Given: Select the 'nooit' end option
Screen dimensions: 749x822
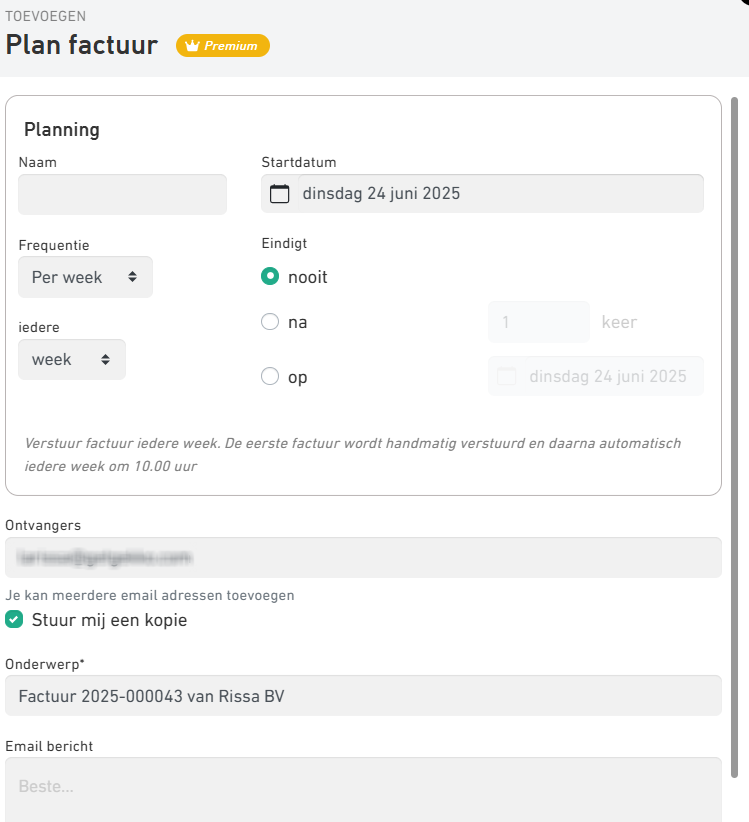Looking at the screenshot, I should (269, 277).
